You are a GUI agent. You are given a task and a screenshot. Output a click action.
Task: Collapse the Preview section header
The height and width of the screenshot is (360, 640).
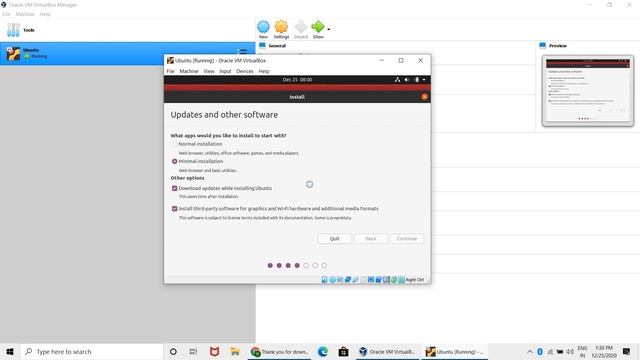[x=558, y=46]
